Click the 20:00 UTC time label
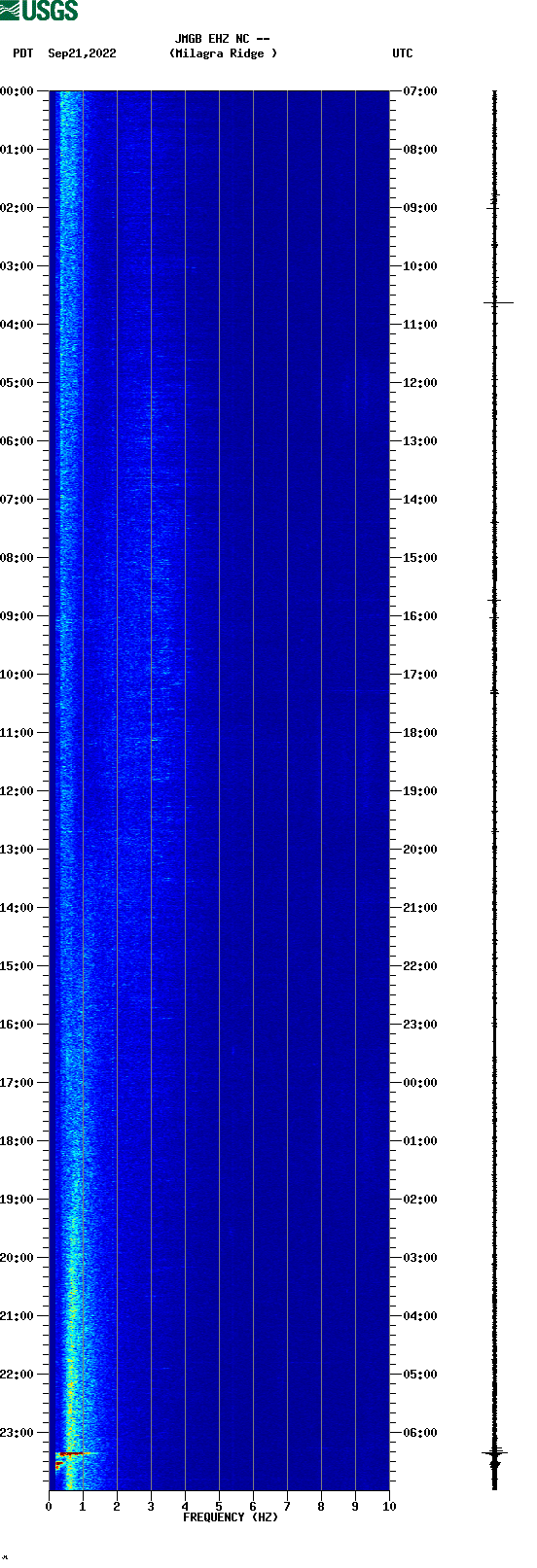This screenshot has height=1568, width=537. click(420, 850)
